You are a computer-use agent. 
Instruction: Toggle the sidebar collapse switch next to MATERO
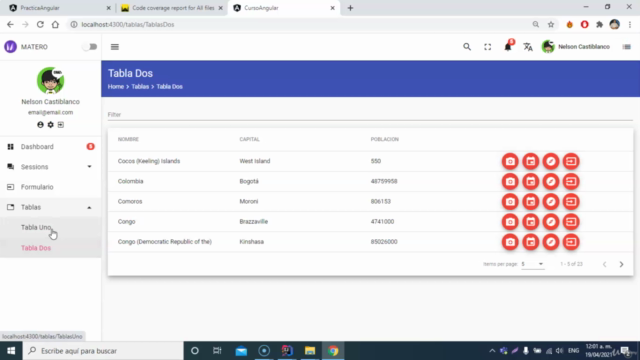point(90,47)
